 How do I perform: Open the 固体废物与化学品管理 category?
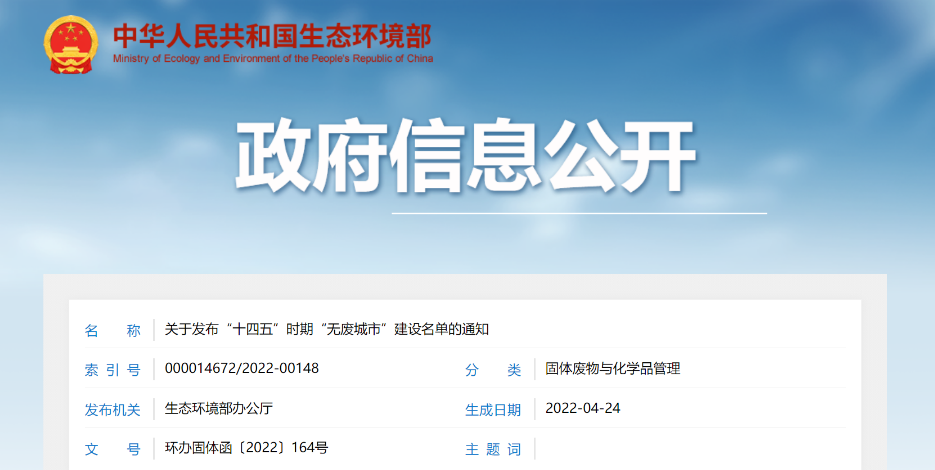point(612,368)
